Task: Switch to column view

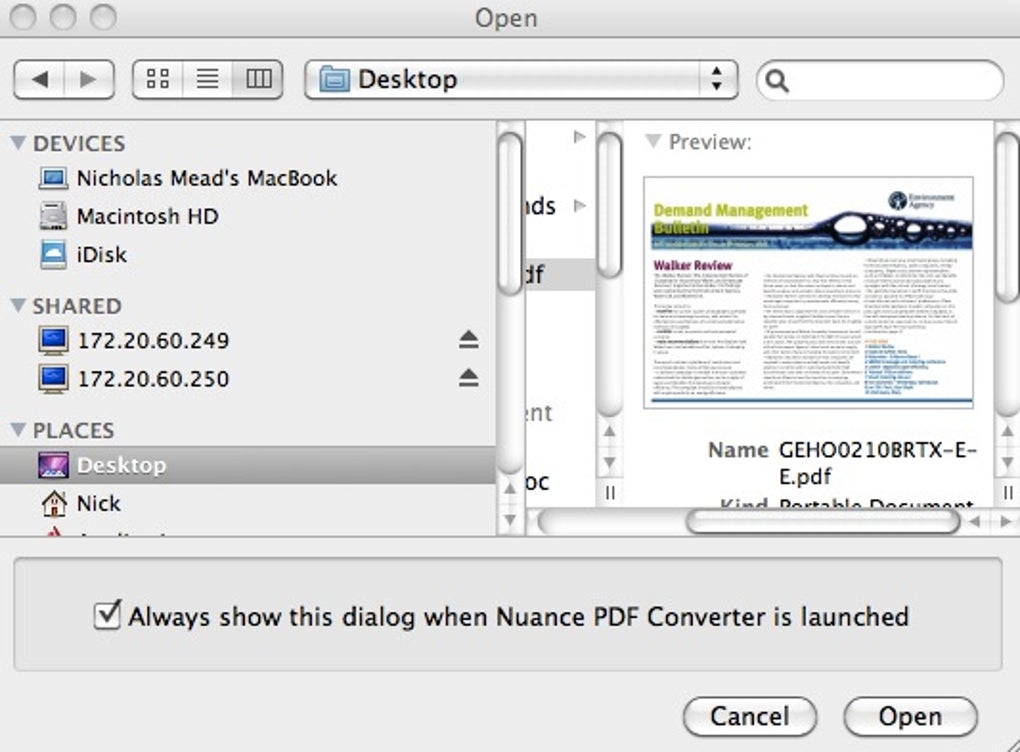Action: [x=258, y=79]
